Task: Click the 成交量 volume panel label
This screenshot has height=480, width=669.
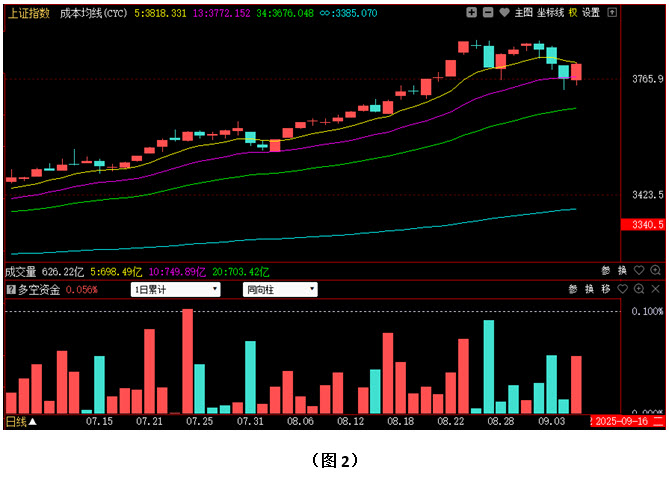Action: point(20,272)
